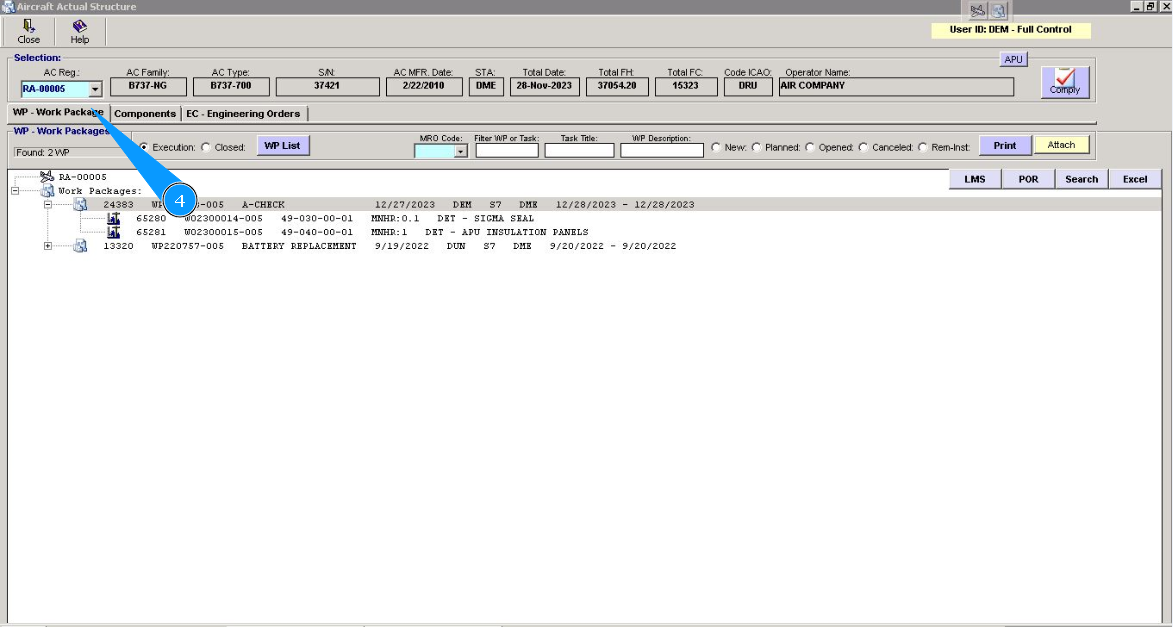This screenshot has width=1173, height=633.
Task: Switch to the Components tab
Action: tap(145, 114)
